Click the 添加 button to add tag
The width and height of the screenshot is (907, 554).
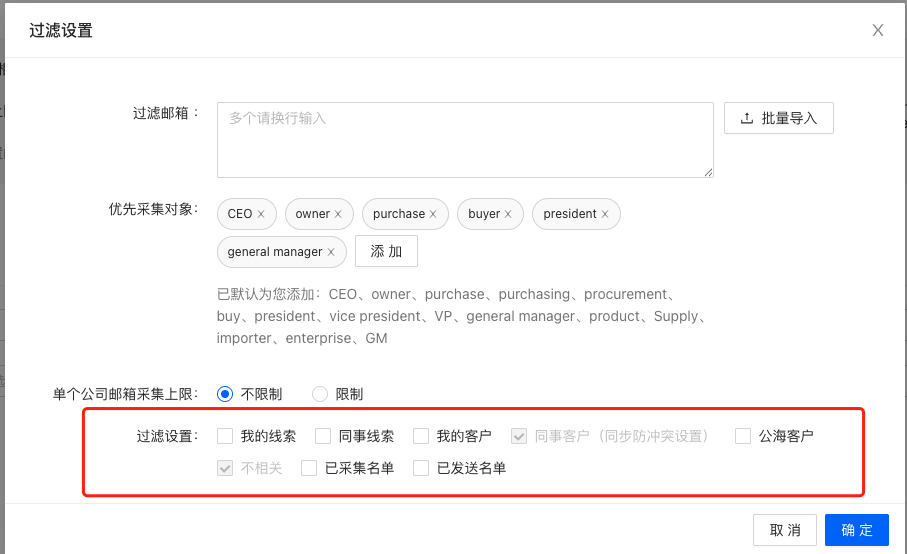(x=386, y=251)
